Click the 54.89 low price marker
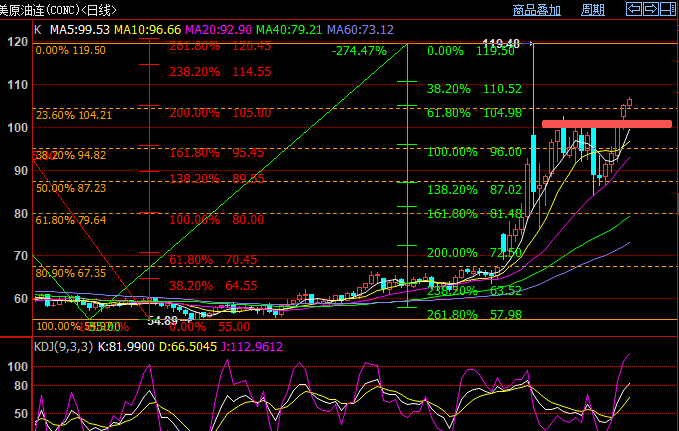The height and width of the screenshot is (431, 679). pos(162,321)
